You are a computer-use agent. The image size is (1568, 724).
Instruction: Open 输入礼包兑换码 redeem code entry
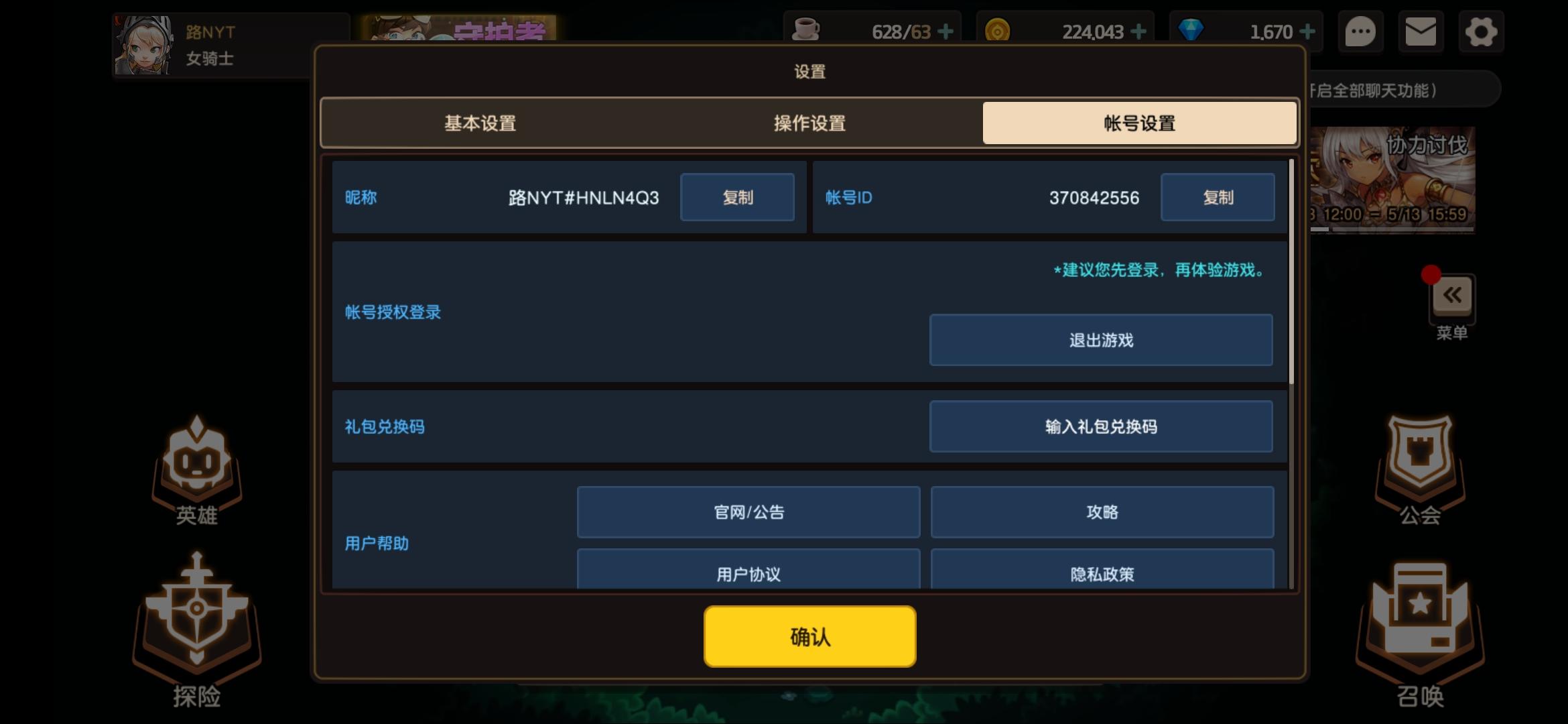1101,426
